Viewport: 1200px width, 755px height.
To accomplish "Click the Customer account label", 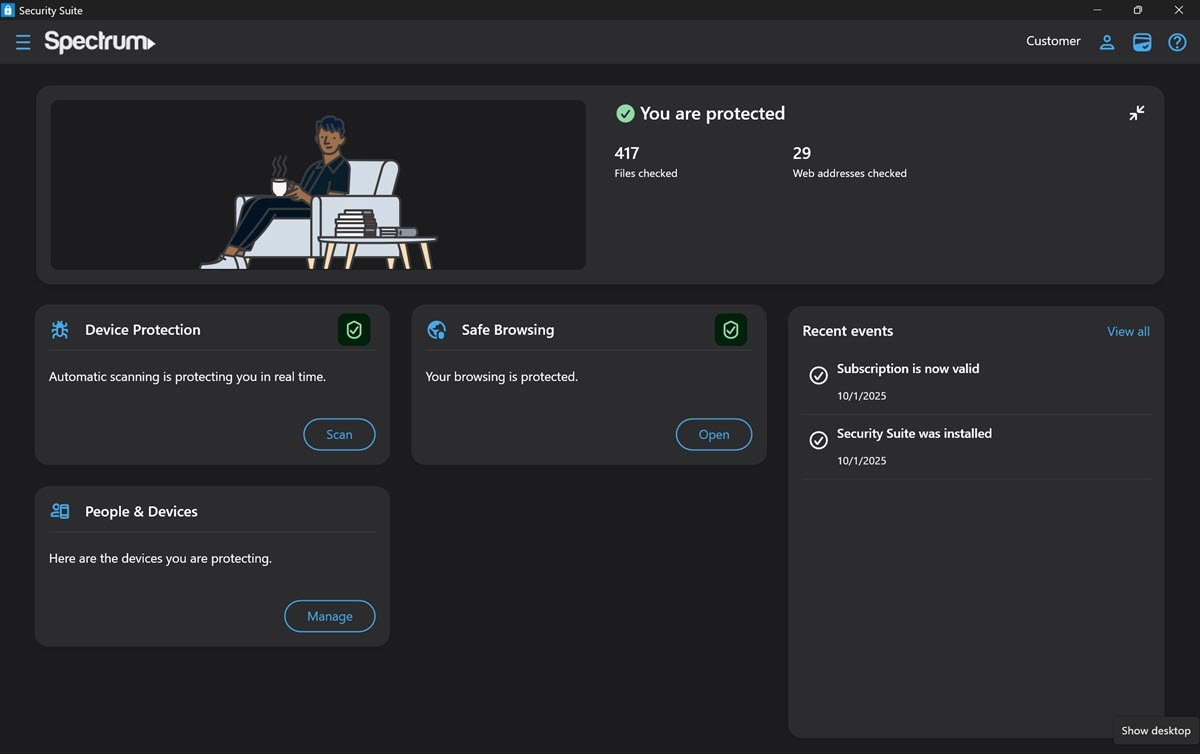I will (1053, 41).
